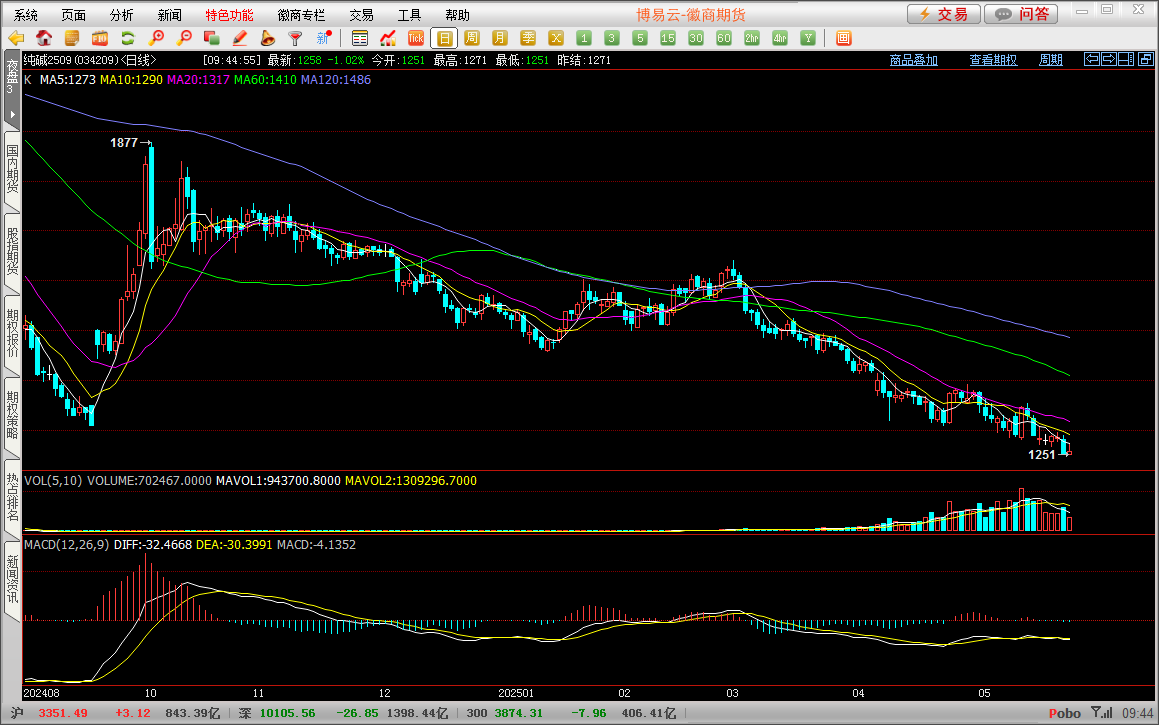The height and width of the screenshot is (725, 1159).
Task: Expand the left sidebar arrow below 夜盘
Action: (12, 114)
